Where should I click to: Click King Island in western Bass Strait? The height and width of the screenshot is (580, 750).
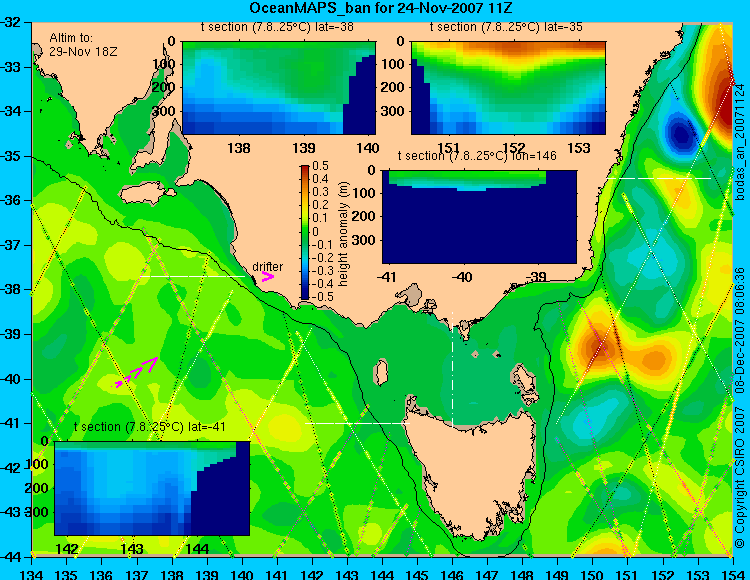[380, 372]
